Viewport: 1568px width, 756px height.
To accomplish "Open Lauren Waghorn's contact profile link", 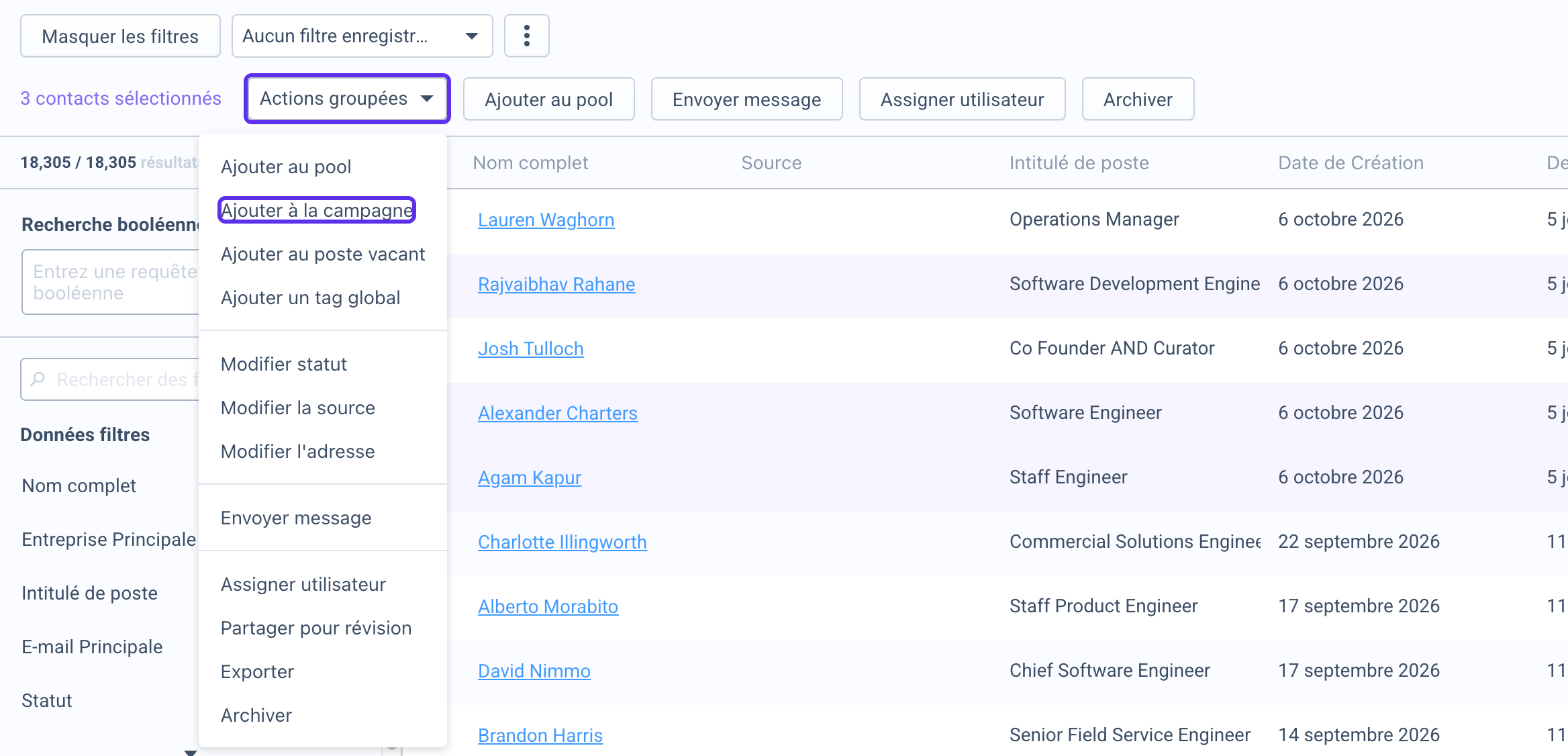I will point(546,220).
